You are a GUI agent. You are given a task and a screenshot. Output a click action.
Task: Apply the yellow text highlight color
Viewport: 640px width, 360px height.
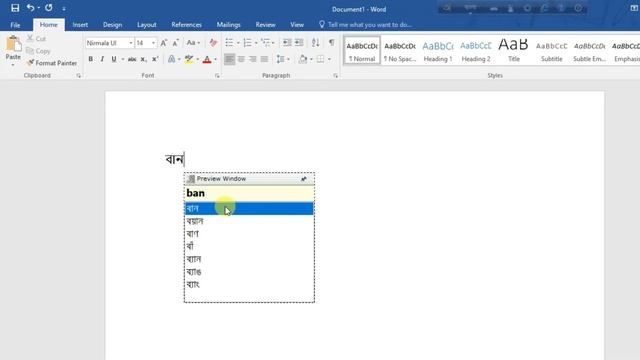(x=189, y=59)
